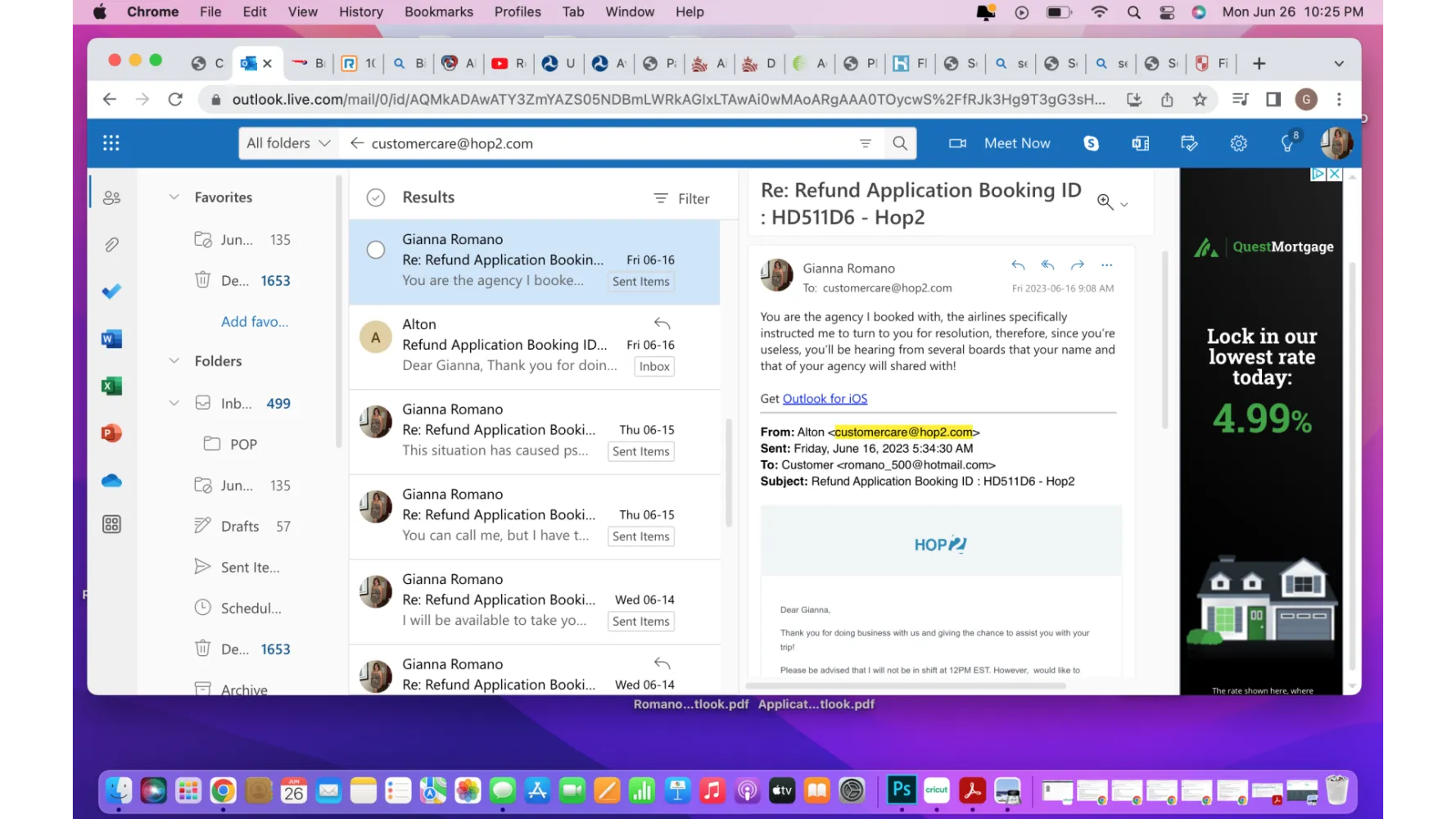Reply all to the open message
Screen dimensions: 1456x819
(1047, 265)
